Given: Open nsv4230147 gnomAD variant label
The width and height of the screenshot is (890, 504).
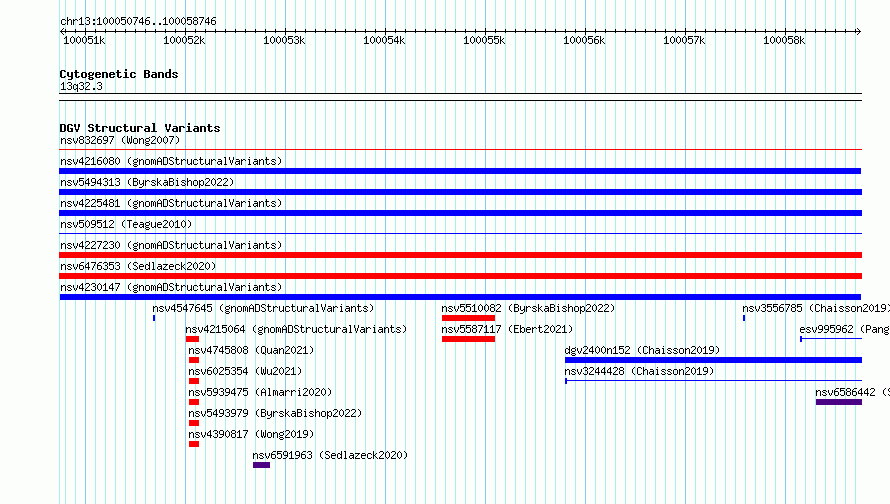Looking at the screenshot, I should click(x=171, y=287).
